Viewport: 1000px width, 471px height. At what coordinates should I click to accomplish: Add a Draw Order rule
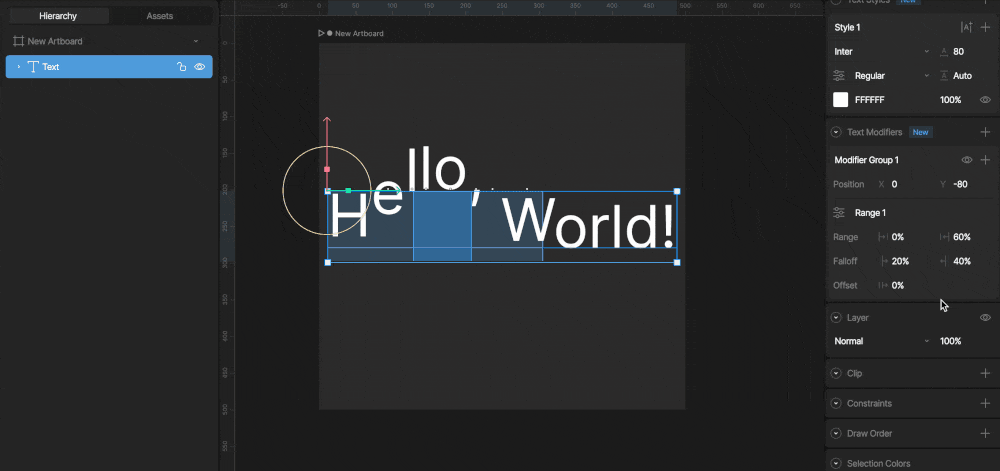click(985, 433)
